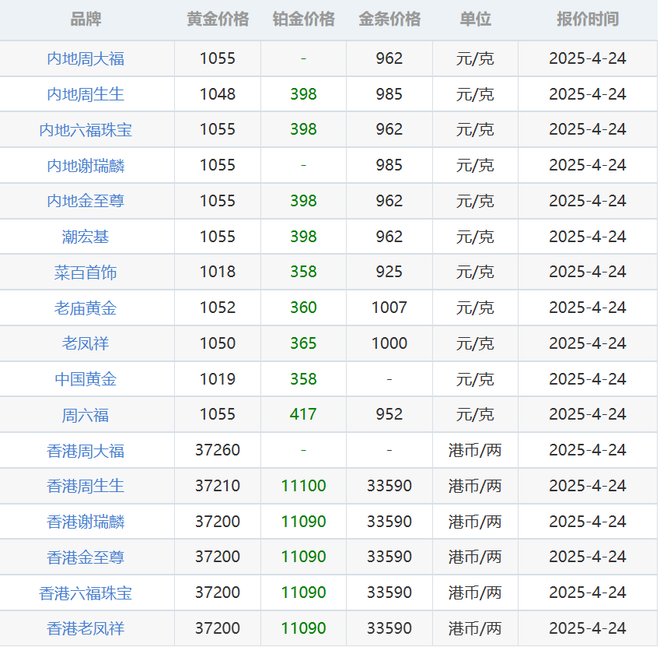Select gold price 1052 in 老庙黄金 row
This screenshot has height=647, width=660.
tap(218, 307)
